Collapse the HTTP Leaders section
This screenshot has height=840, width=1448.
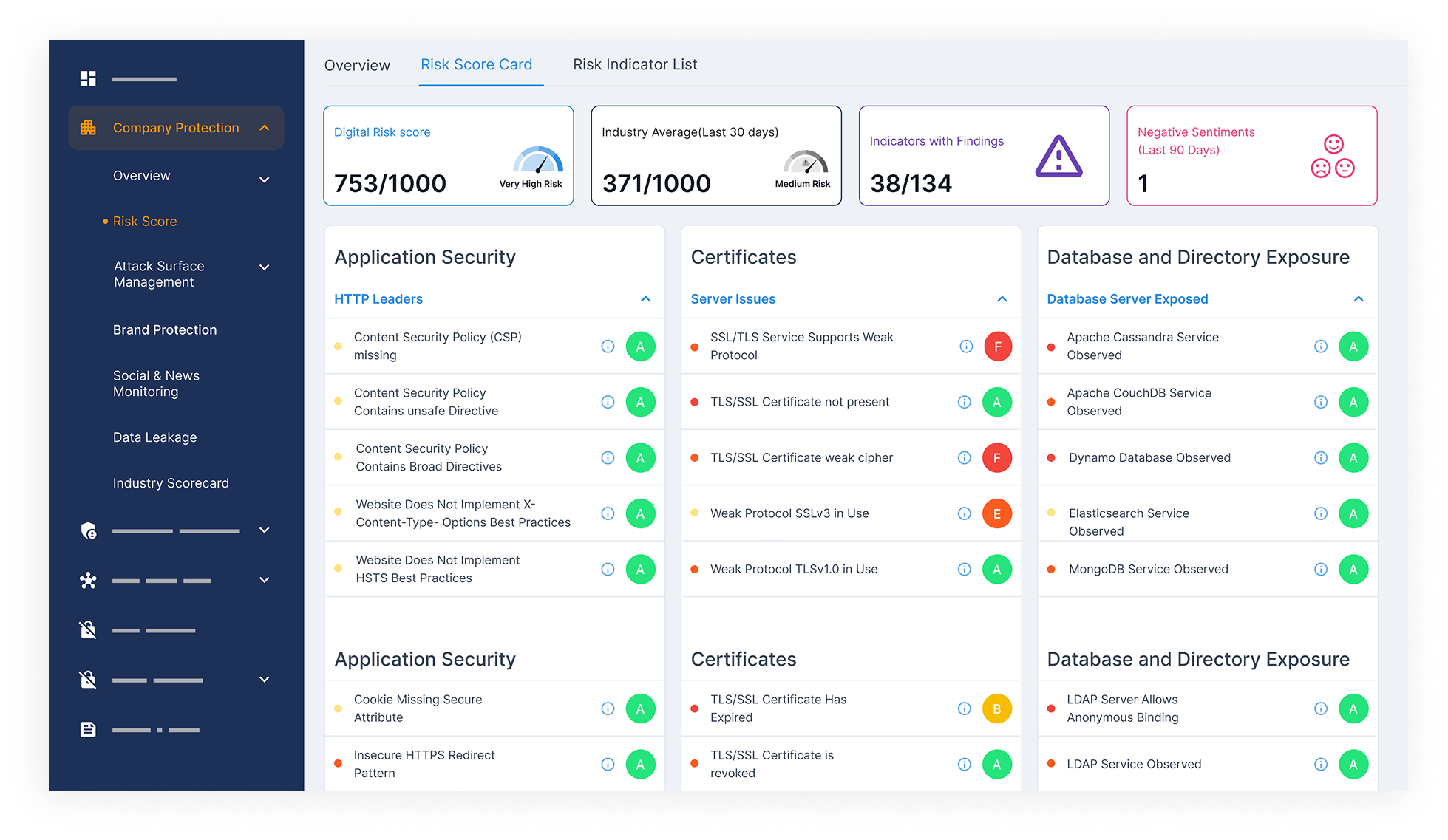tap(645, 299)
